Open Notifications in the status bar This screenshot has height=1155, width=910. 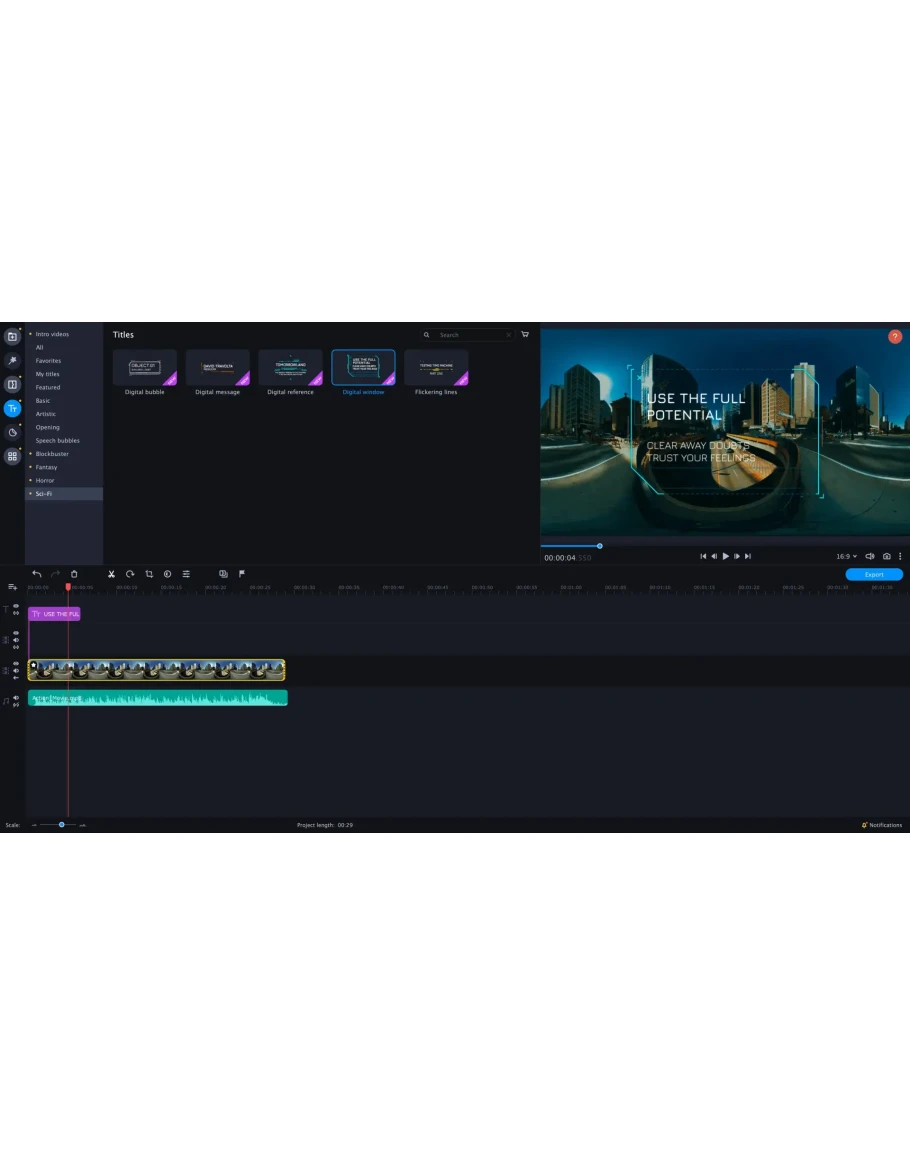(881, 825)
